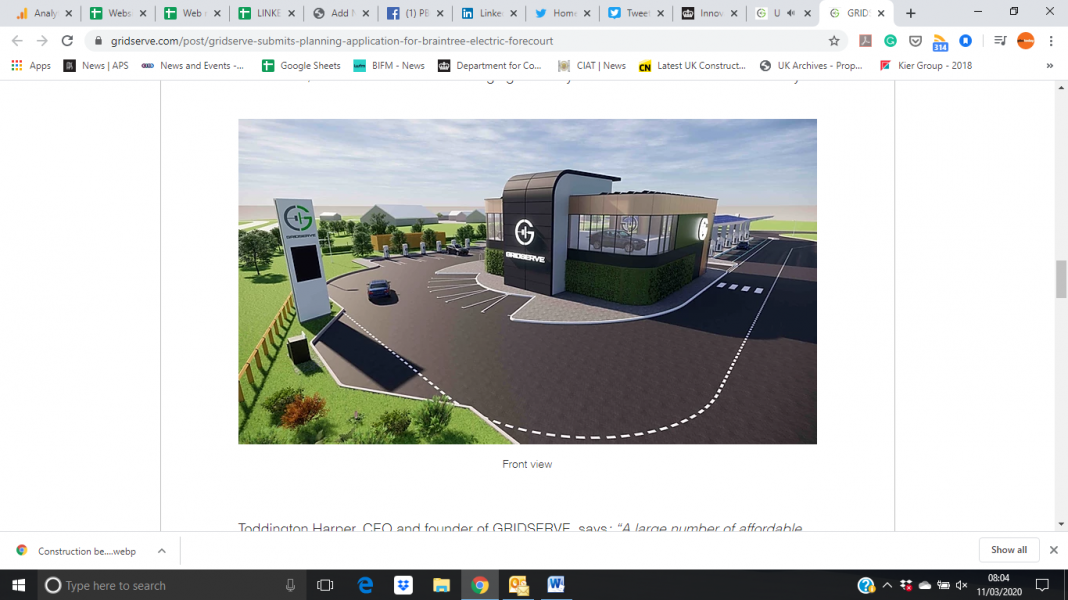
Task: Click the Show all downloads button
Action: tap(1008, 550)
